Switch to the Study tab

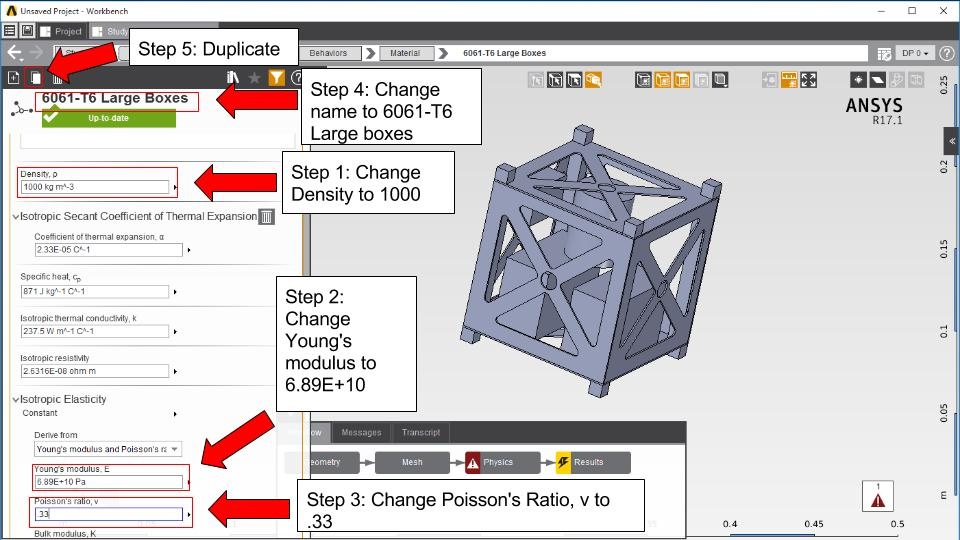pos(111,31)
